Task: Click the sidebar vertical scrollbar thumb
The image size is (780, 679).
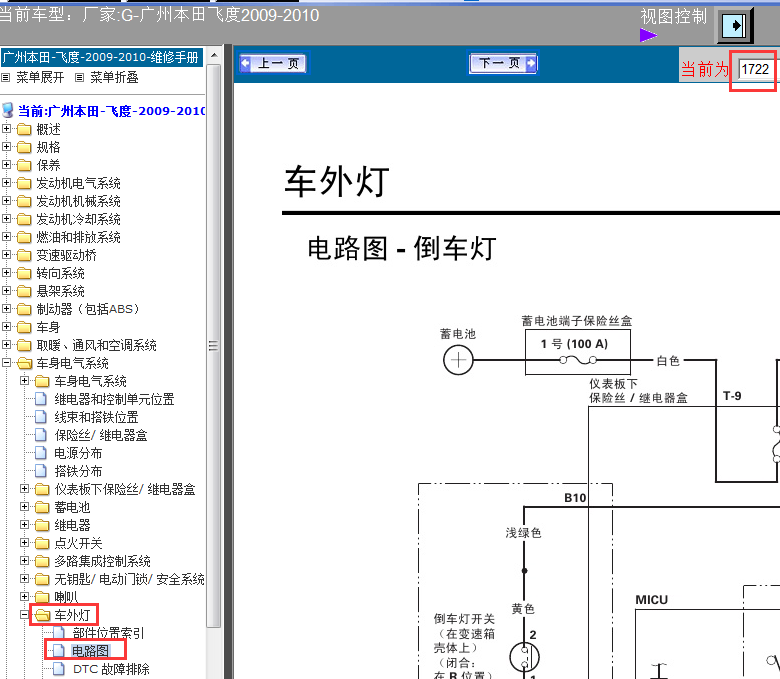Action: tap(213, 345)
